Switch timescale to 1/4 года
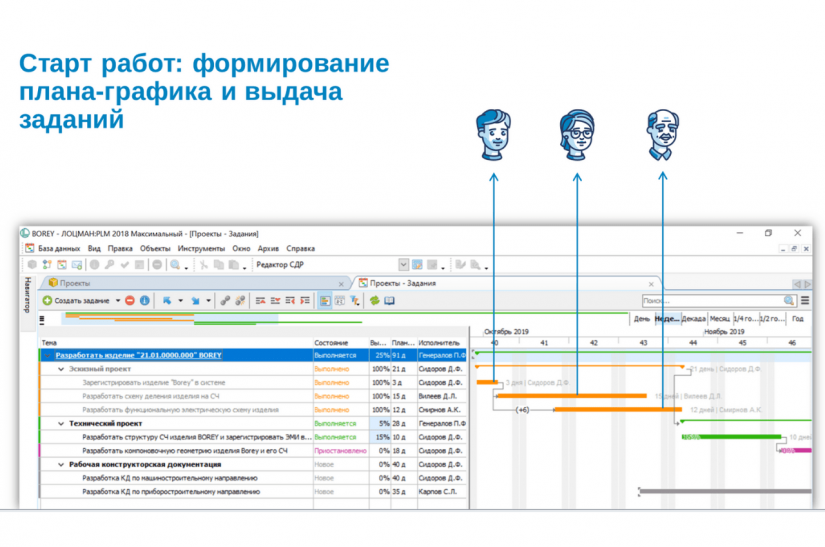Screen dimensions: 825x547 [746, 319]
